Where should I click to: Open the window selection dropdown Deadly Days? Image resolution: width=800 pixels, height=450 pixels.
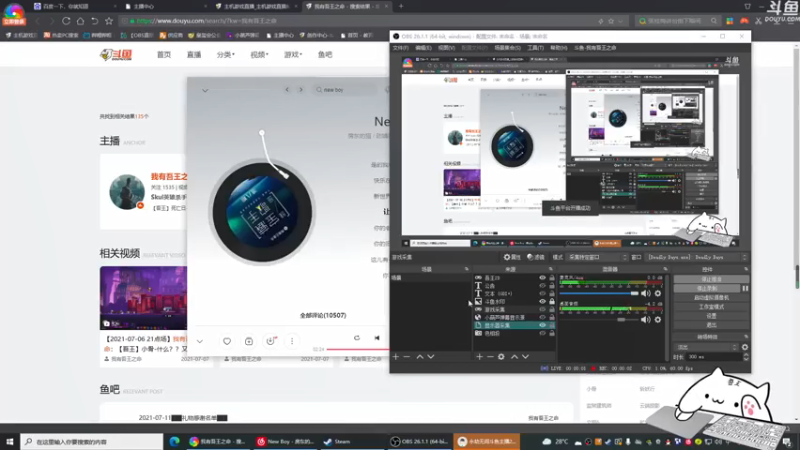697,257
